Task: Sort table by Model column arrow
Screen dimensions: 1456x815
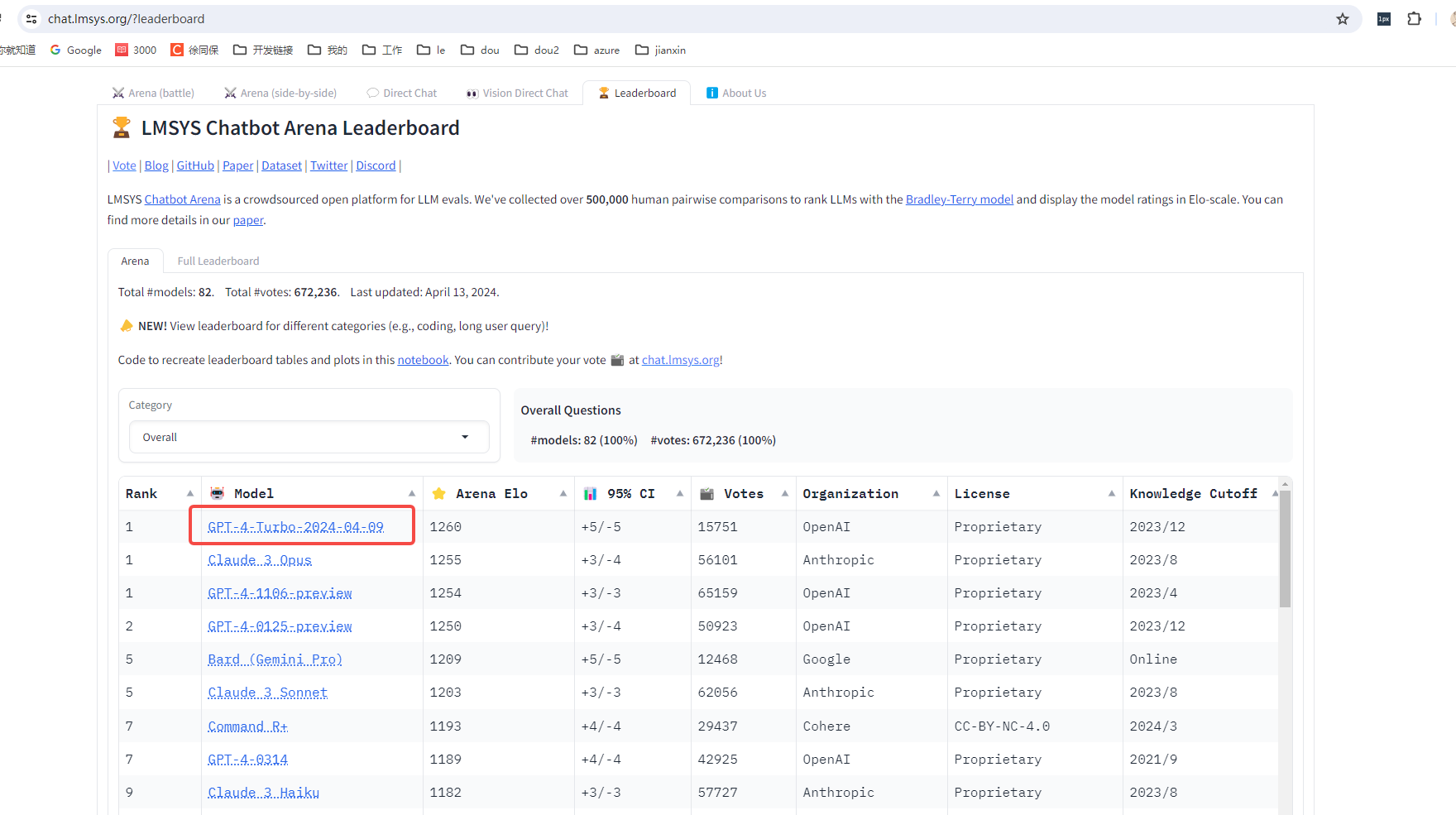Action: click(x=412, y=494)
